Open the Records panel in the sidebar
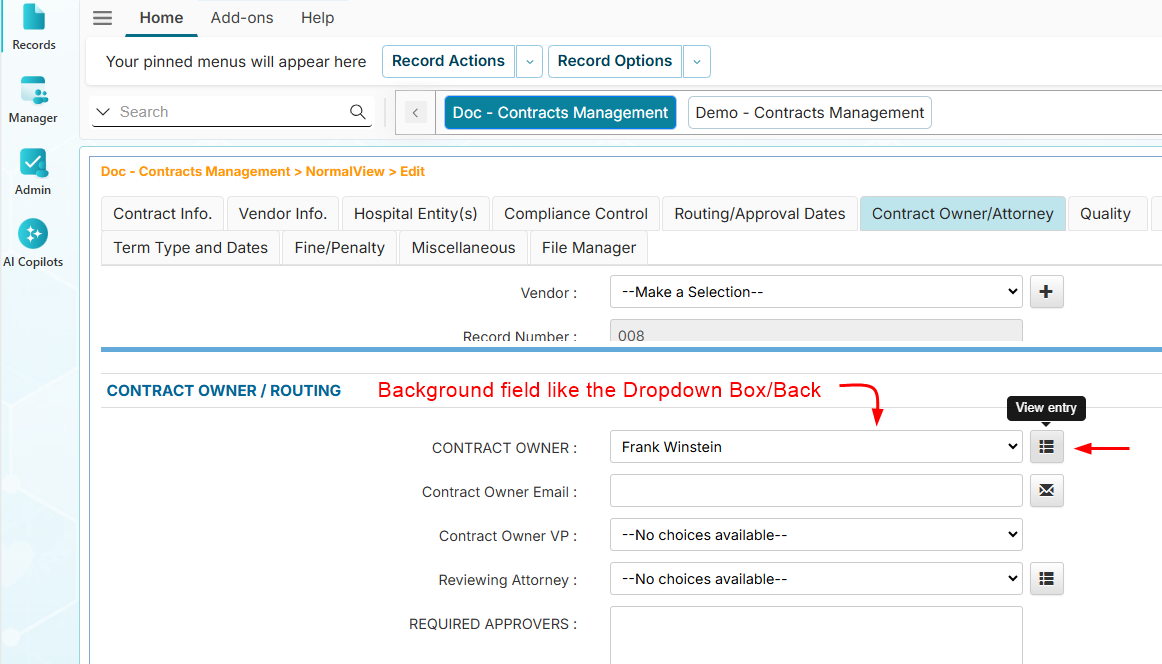 tap(33, 25)
